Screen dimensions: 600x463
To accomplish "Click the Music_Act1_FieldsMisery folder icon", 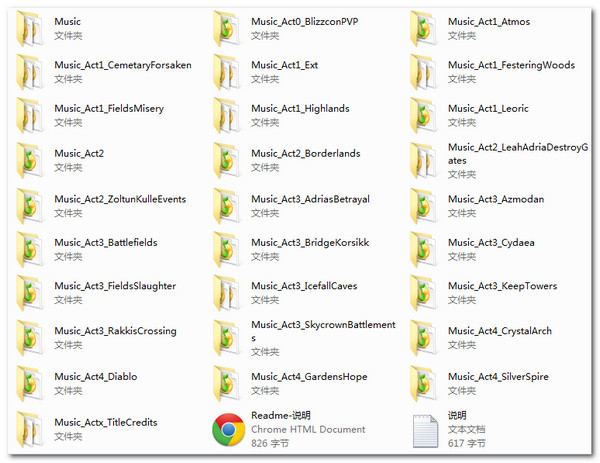I will (x=30, y=116).
